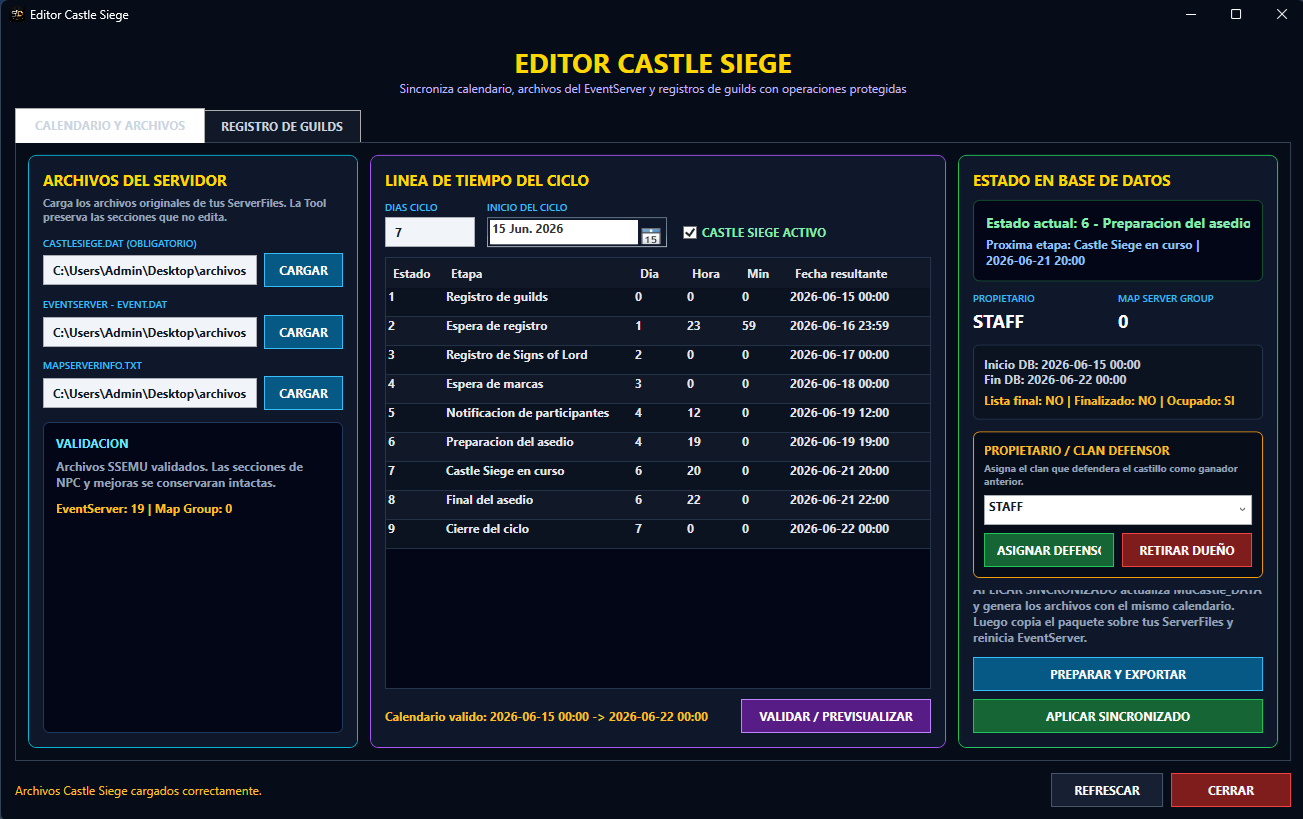The height and width of the screenshot is (819, 1303).
Task: Click the Editor Castle Siege title bar app icon
Action: pos(16,15)
